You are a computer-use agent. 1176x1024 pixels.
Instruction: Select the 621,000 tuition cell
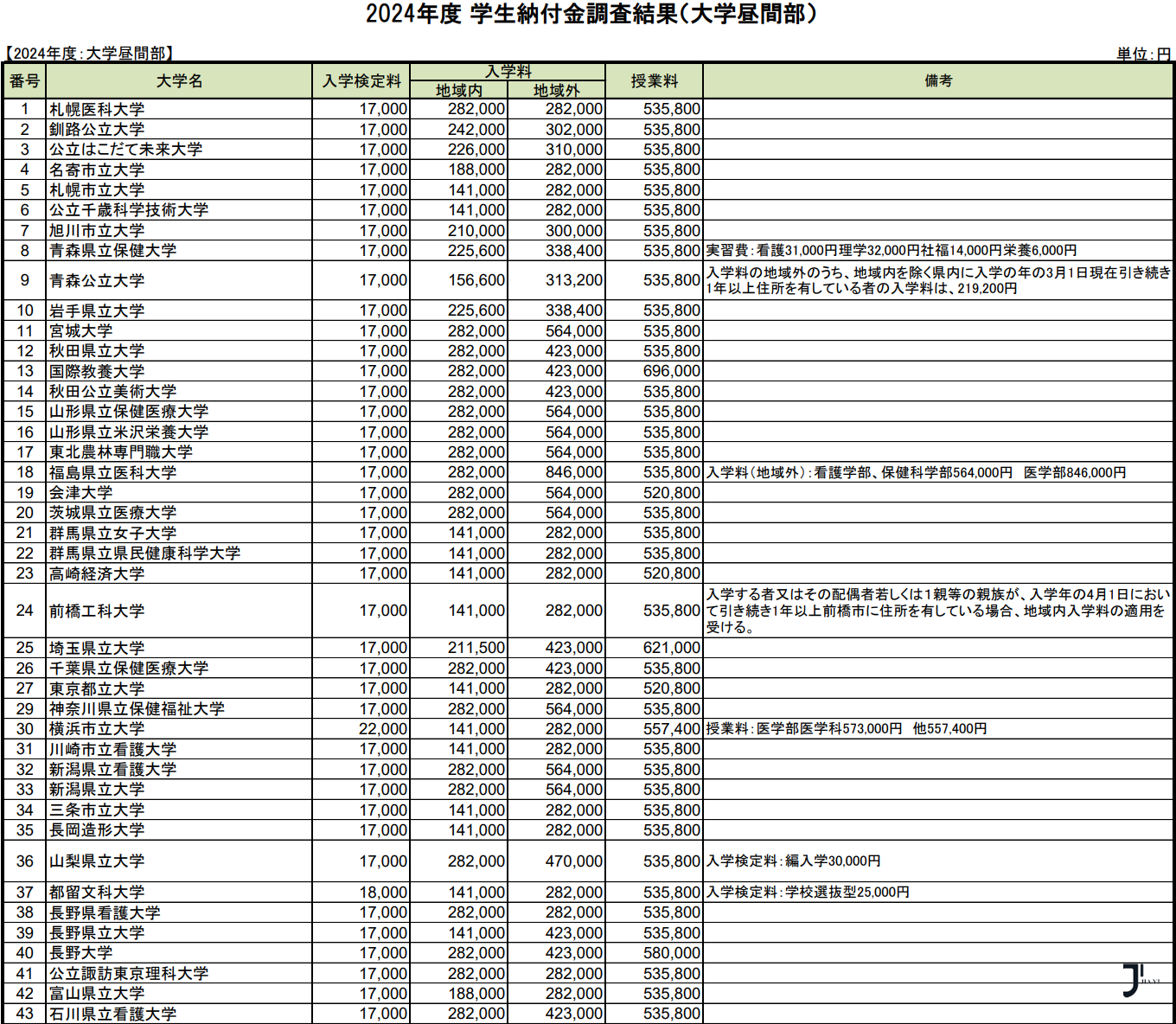671,649
